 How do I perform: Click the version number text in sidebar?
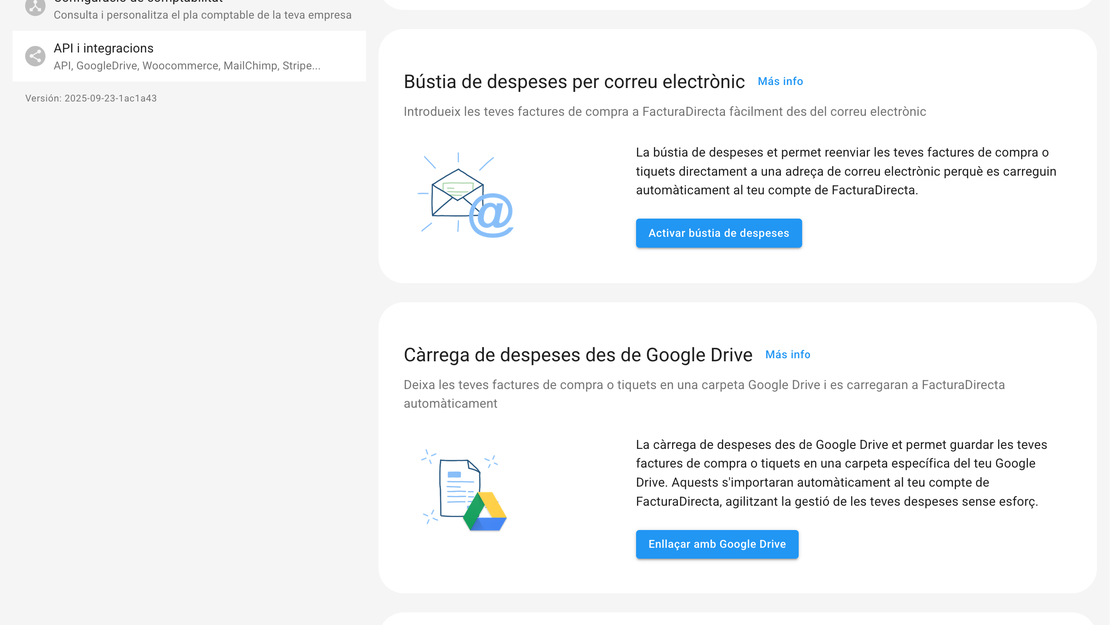pos(91,99)
